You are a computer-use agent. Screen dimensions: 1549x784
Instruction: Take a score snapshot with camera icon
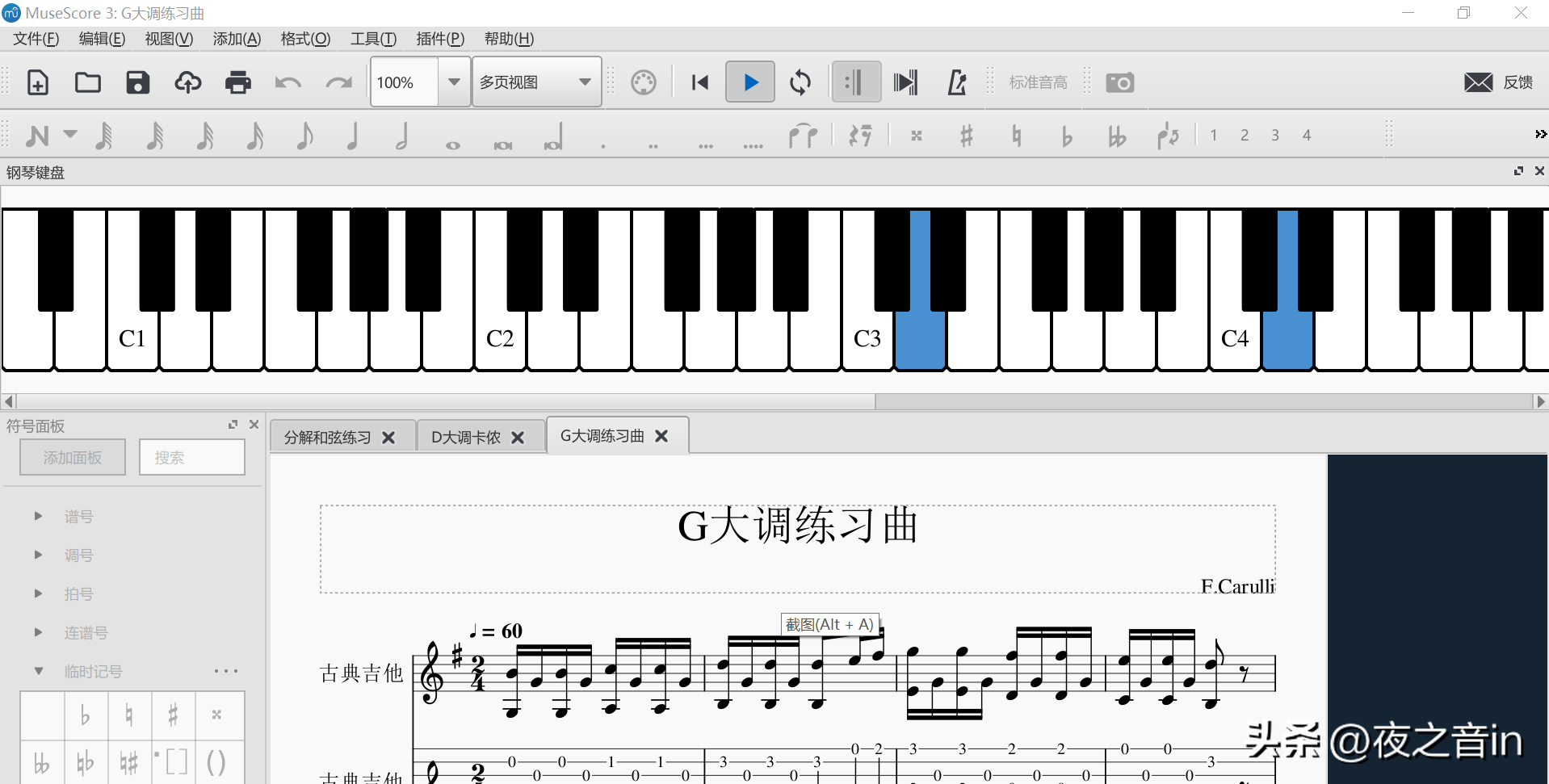(x=1120, y=82)
